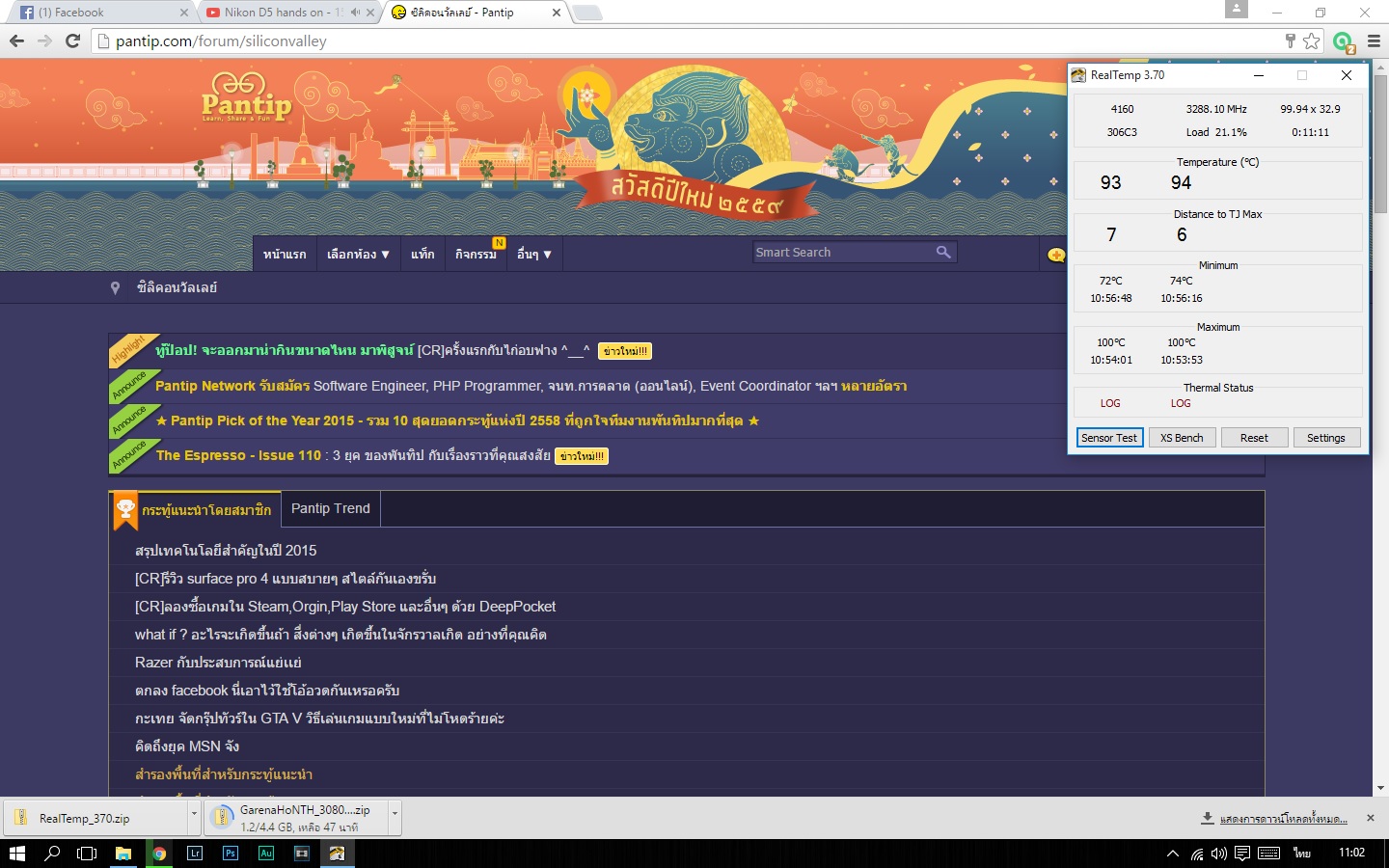This screenshot has height=868, width=1389.
Task: Open RealTemp Settings
Action: [1326, 438]
